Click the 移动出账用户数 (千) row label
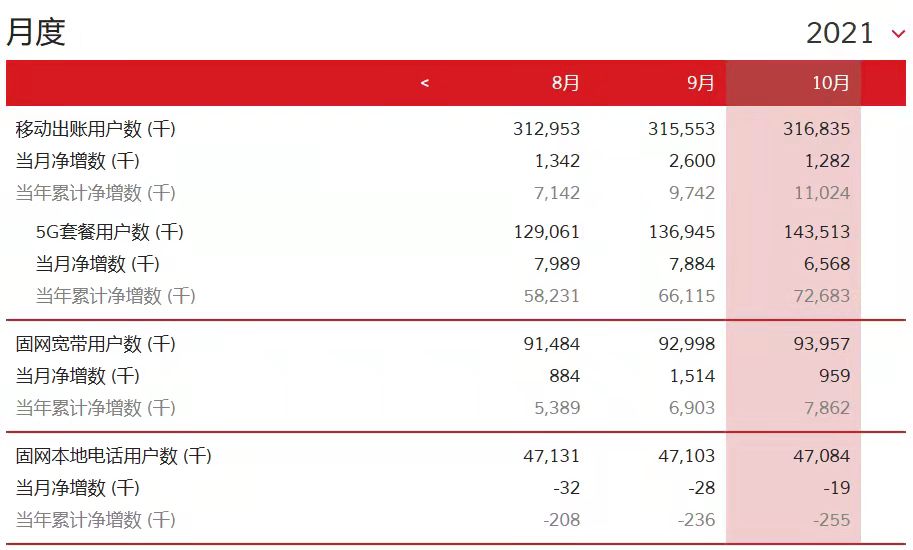Image resolution: width=913 pixels, height=550 pixels. pos(96,129)
